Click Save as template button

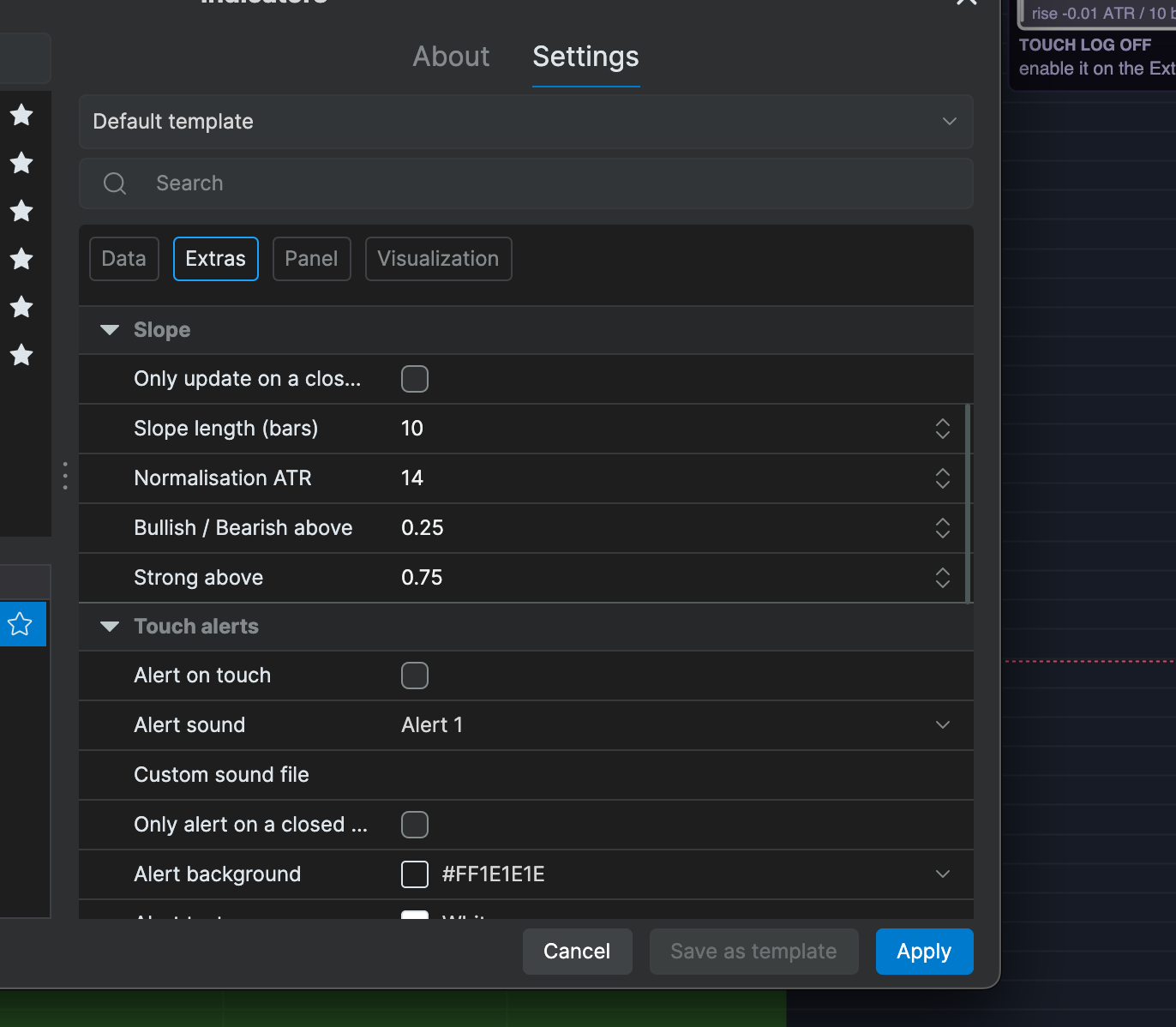tap(754, 952)
